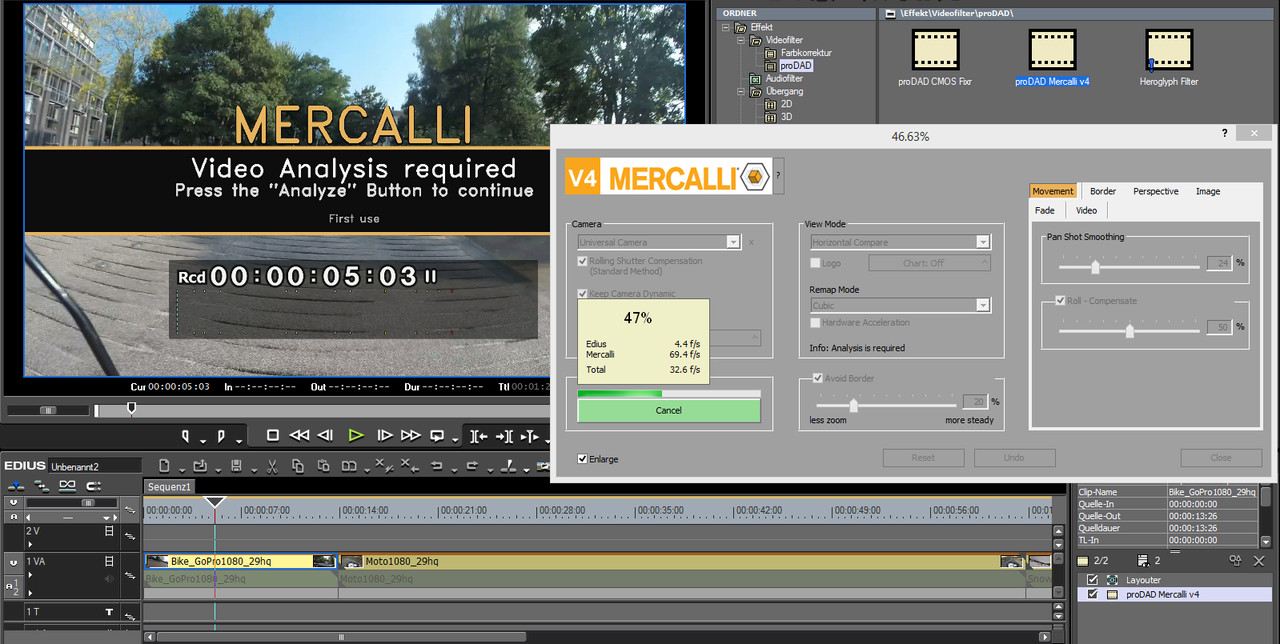Step back one frame in player

click(325, 436)
